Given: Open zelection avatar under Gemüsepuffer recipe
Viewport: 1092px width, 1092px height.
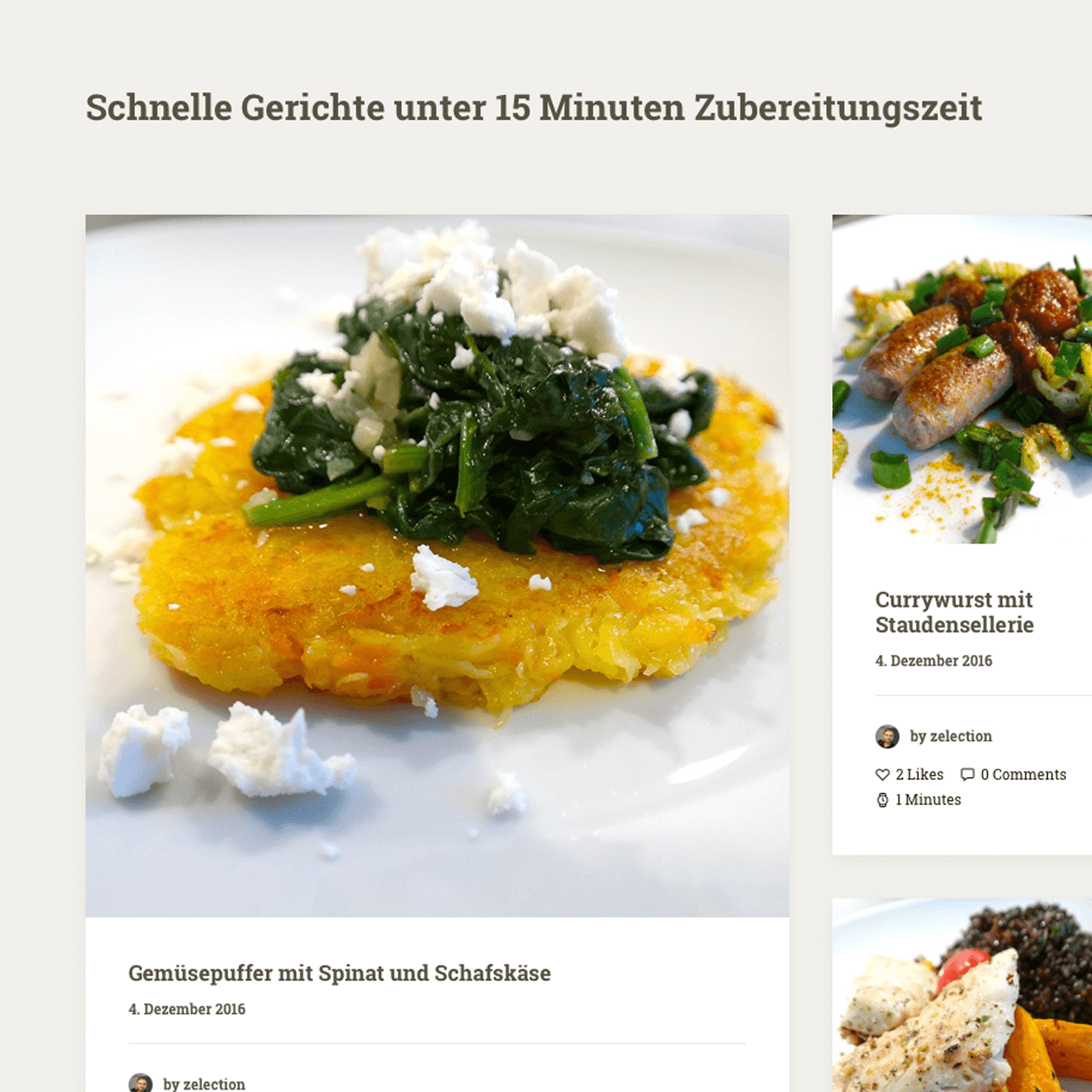Looking at the screenshot, I should 140,1083.
